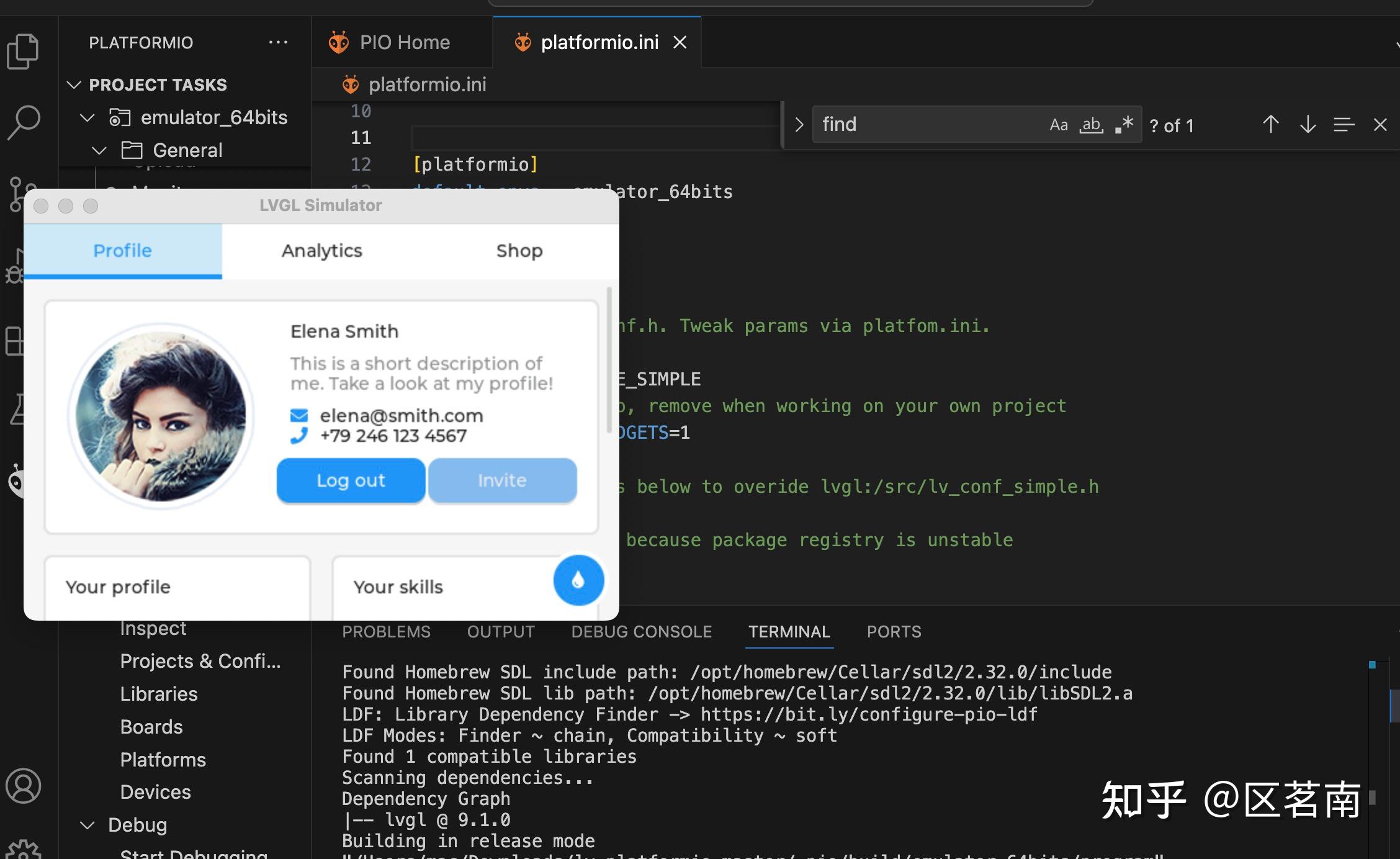
Task: Expand replace toggle chevron in find widget
Action: 799,125
